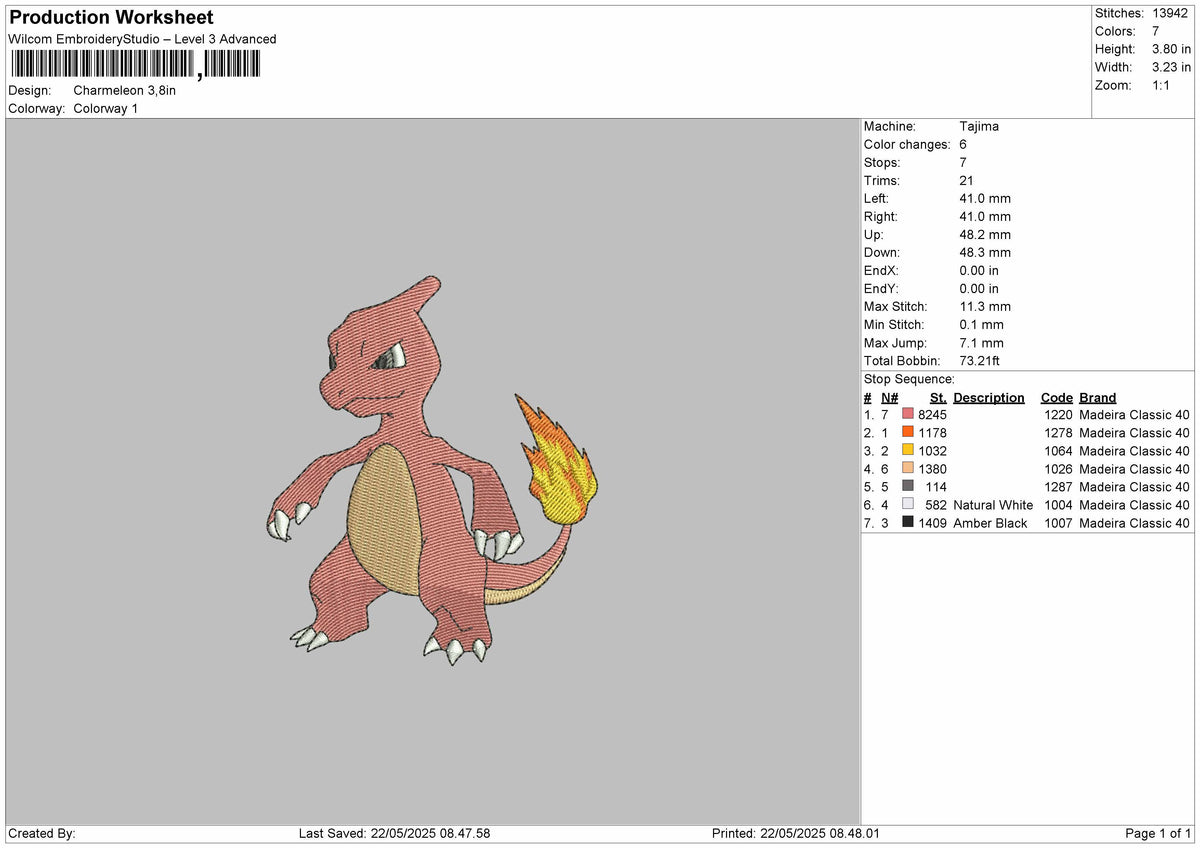Click the 'Natural White' description

click(x=993, y=505)
